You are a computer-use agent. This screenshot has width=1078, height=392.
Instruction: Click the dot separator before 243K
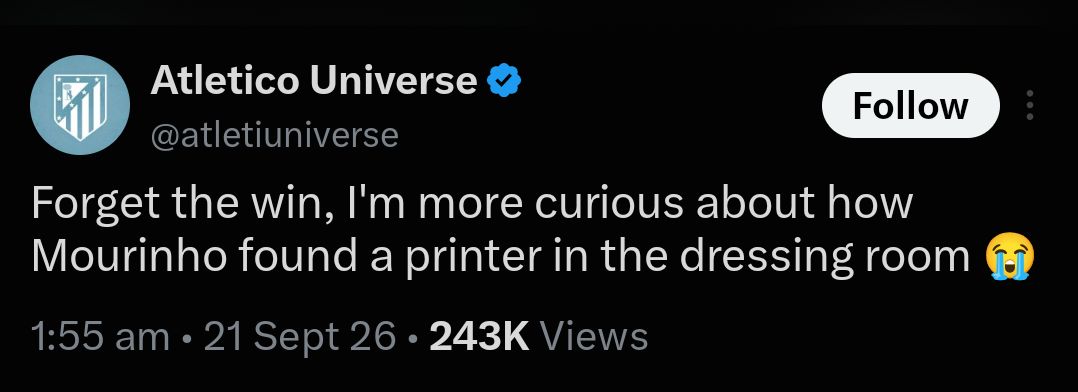coord(412,338)
